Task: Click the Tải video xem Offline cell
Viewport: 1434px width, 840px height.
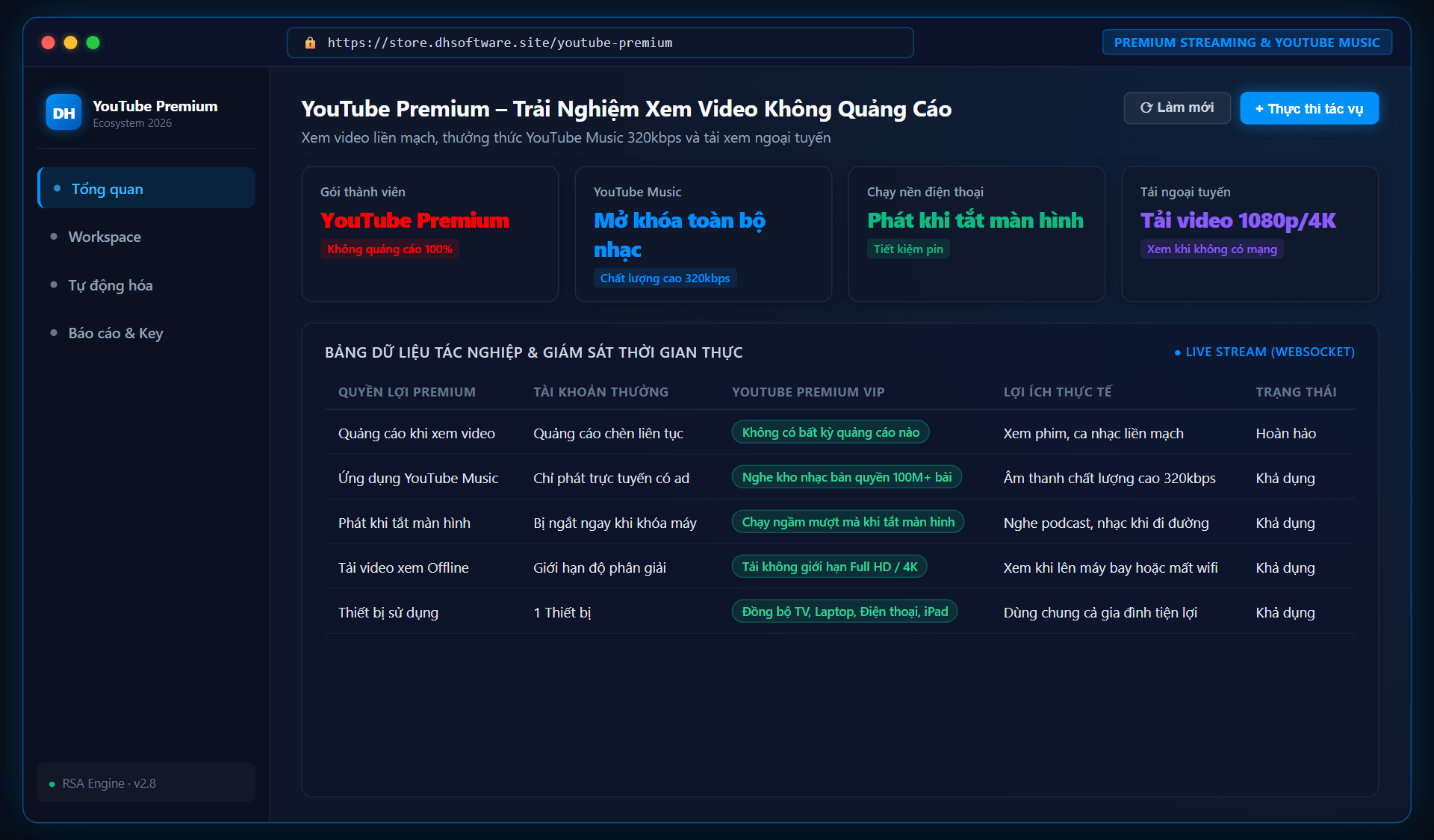Action: coord(403,567)
